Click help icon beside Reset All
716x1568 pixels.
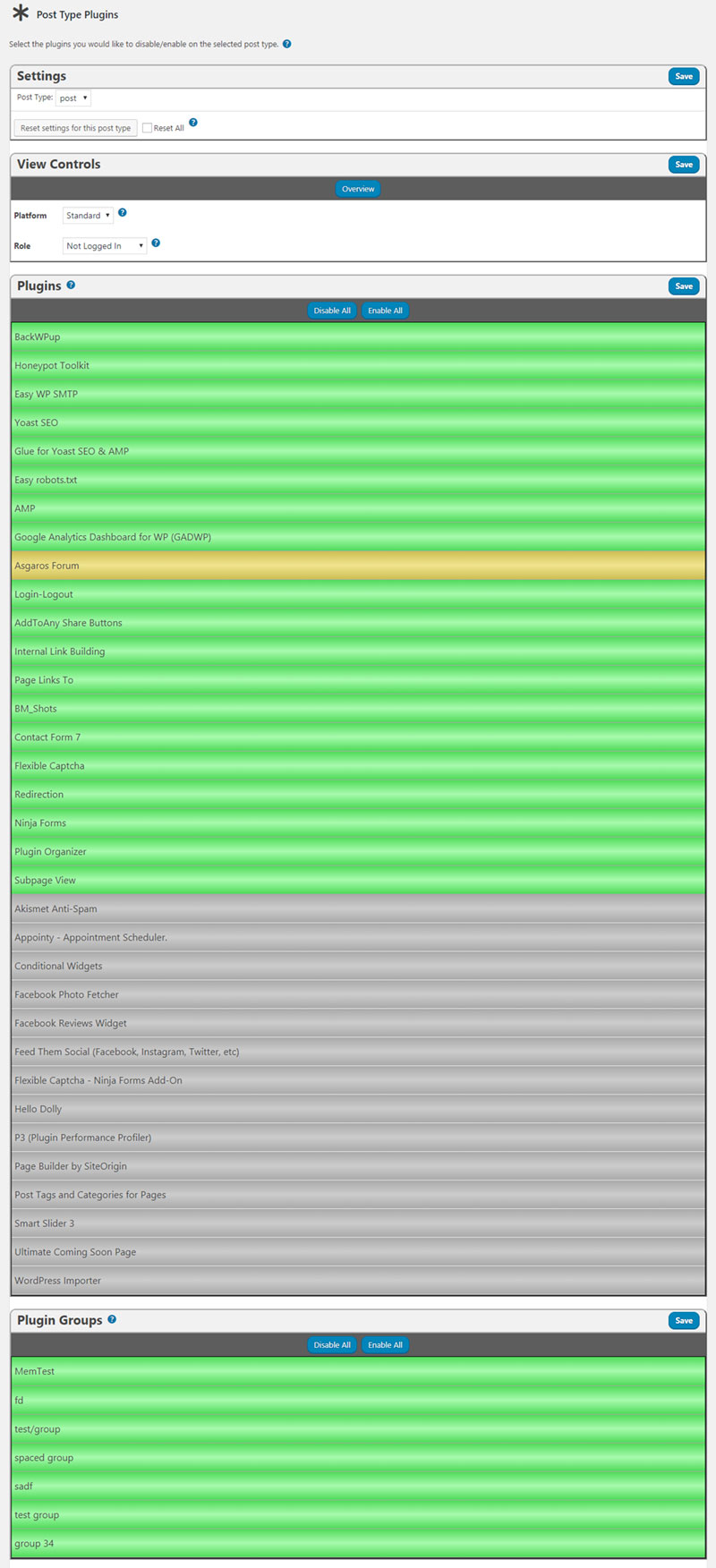193,123
